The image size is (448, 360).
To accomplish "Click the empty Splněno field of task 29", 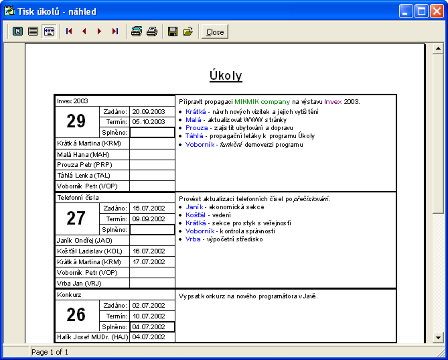I will [152, 133].
